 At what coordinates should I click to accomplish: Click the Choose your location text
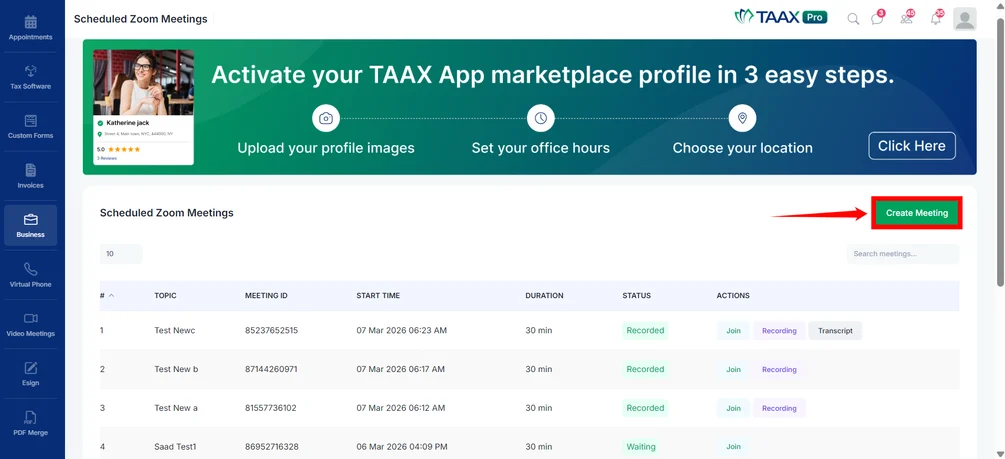point(742,148)
